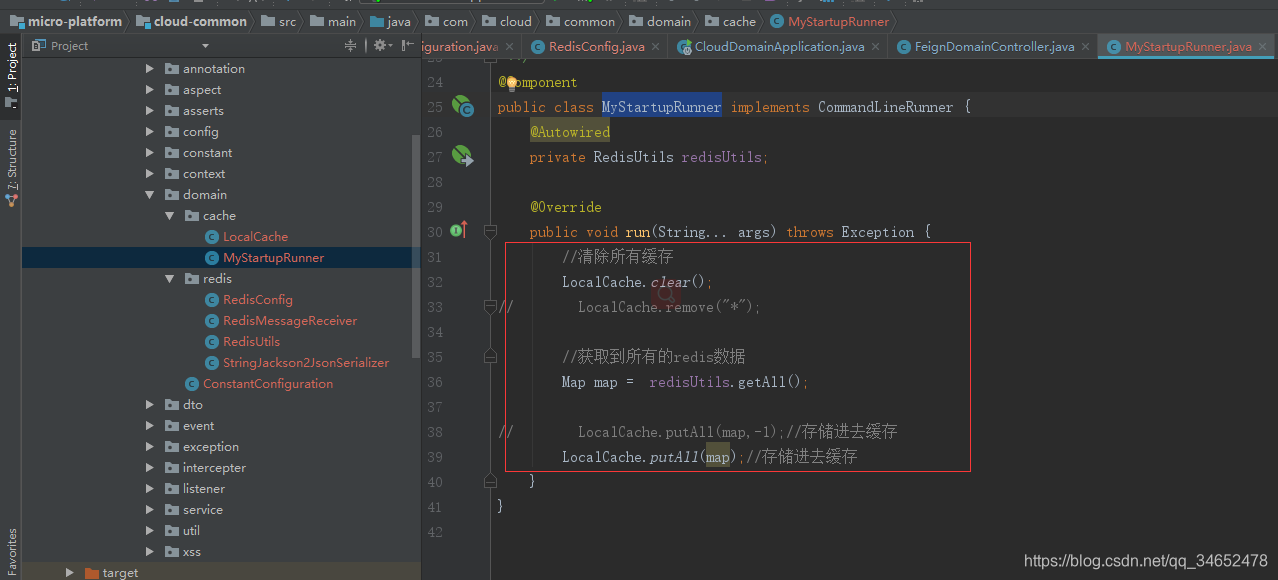This screenshot has width=1278, height=580.
Task: Toggle the 7: Structure tool window button
Action: tap(11, 167)
